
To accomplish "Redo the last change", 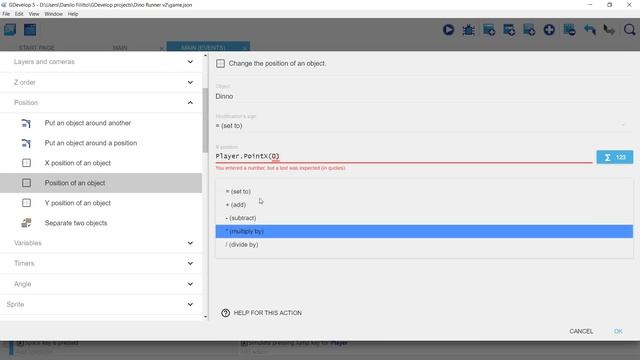I will tap(609, 30).
